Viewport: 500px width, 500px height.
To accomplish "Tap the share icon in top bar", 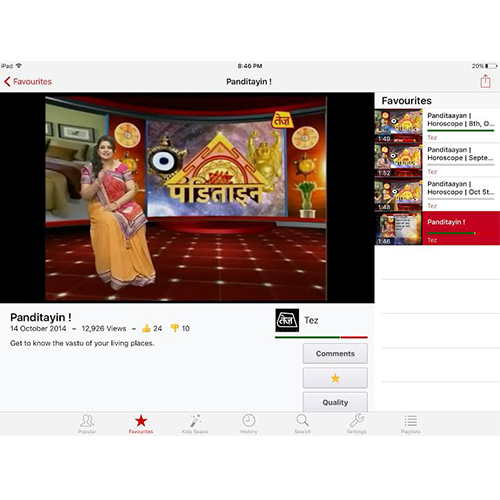I will (x=485, y=81).
